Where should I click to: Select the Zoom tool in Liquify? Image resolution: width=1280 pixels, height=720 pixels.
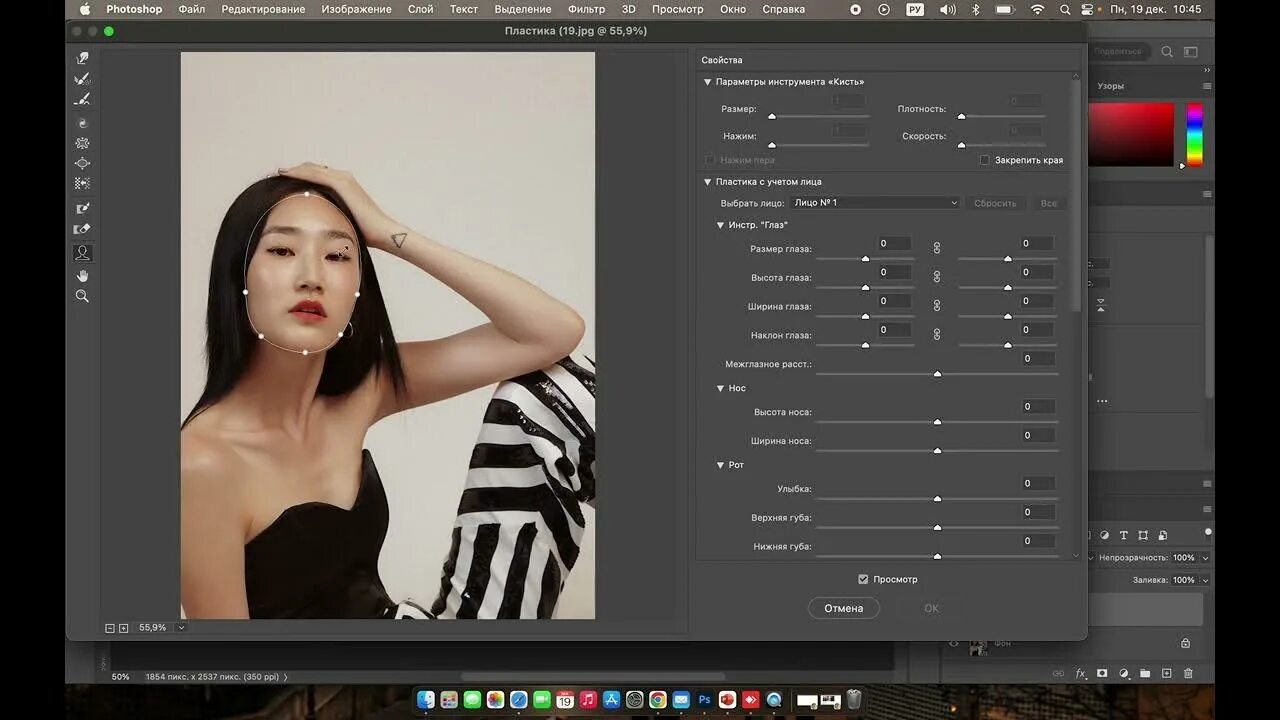[x=82, y=296]
